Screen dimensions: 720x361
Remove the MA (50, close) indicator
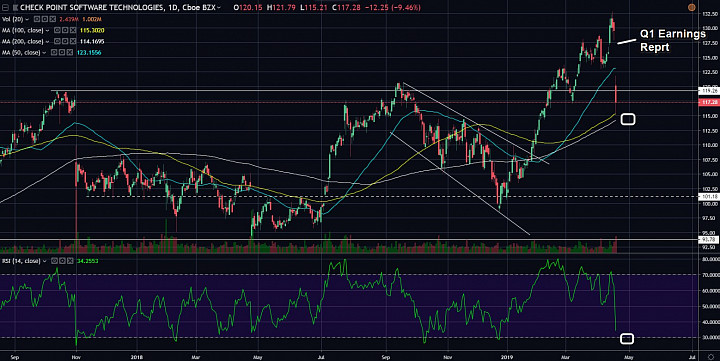tap(70, 52)
